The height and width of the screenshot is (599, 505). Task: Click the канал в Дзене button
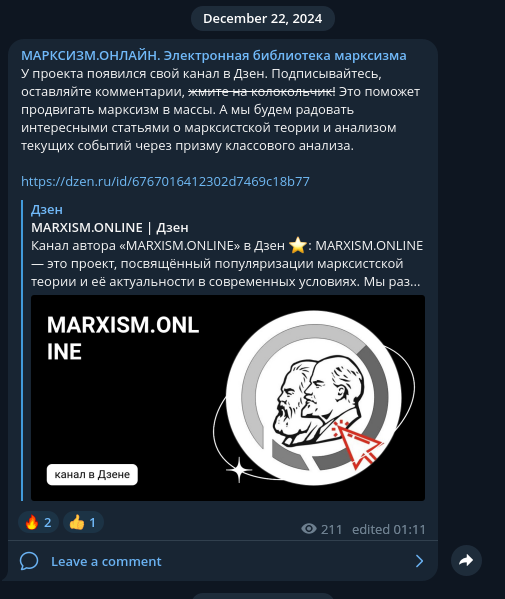click(92, 474)
